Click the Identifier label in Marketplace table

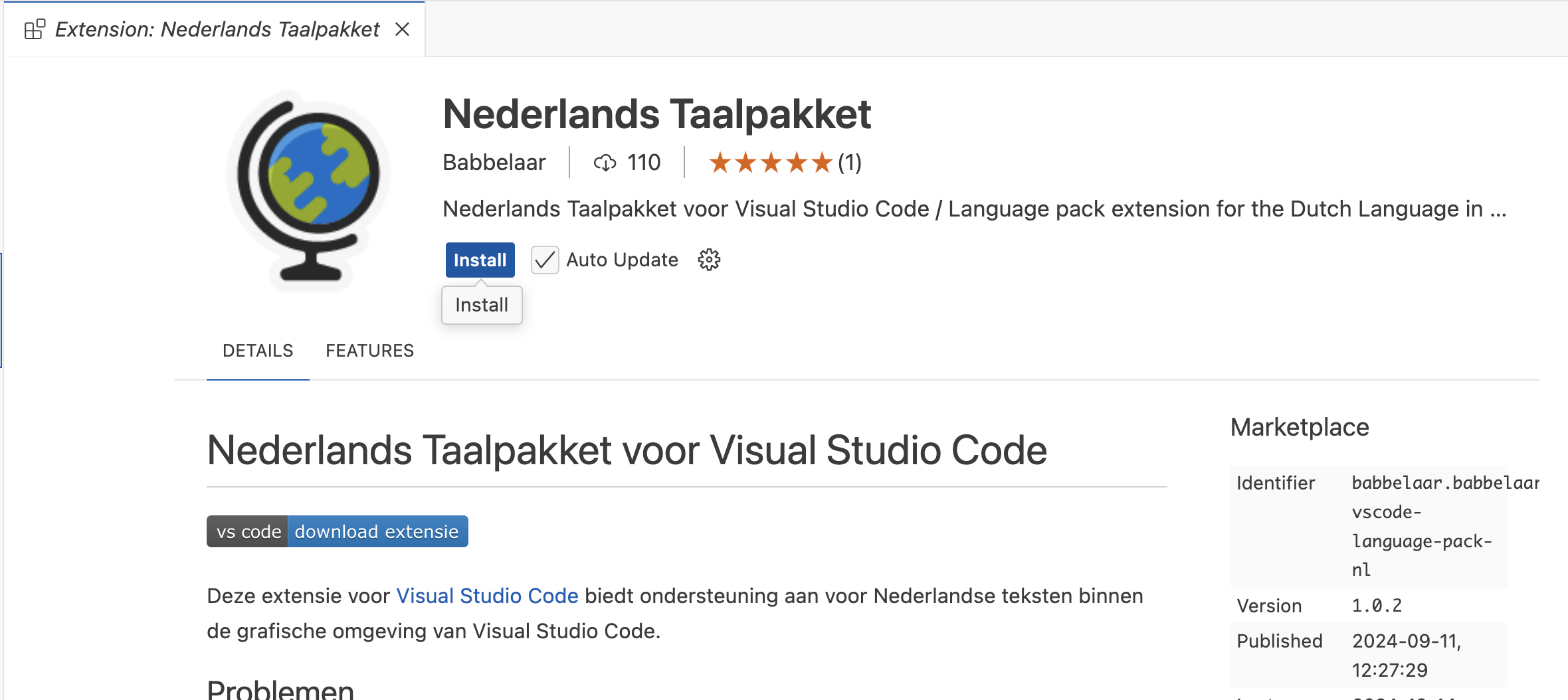[1276, 483]
